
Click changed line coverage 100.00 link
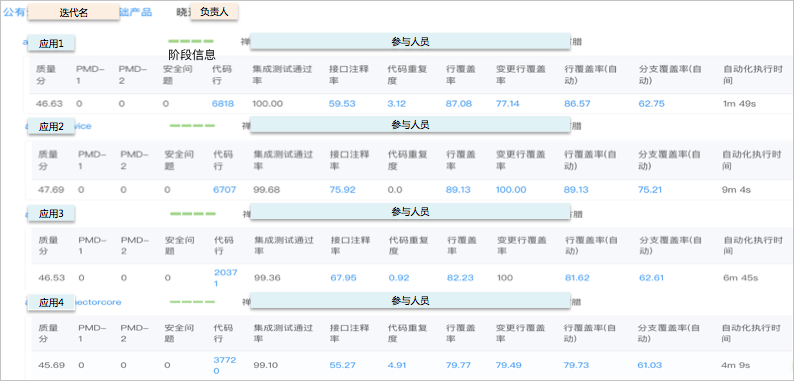click(x=511, y=190)
